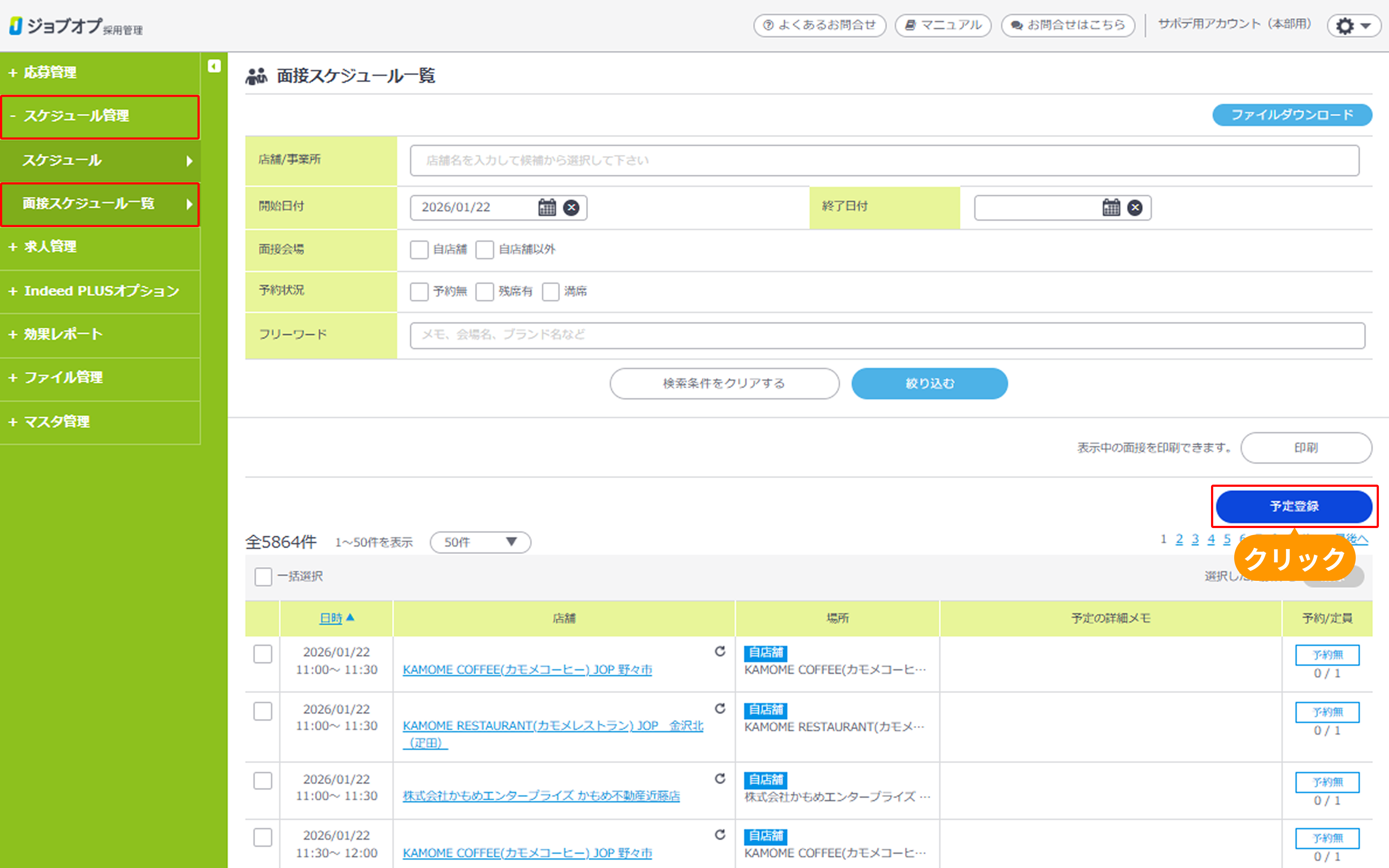
Task: Open the スケジュール submenu item
Action: point(100,161)
